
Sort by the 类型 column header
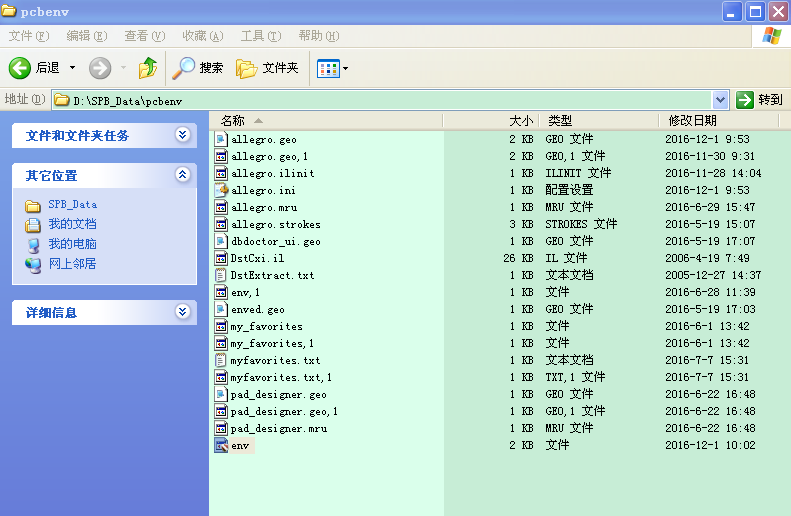click(x=599, y=121)
